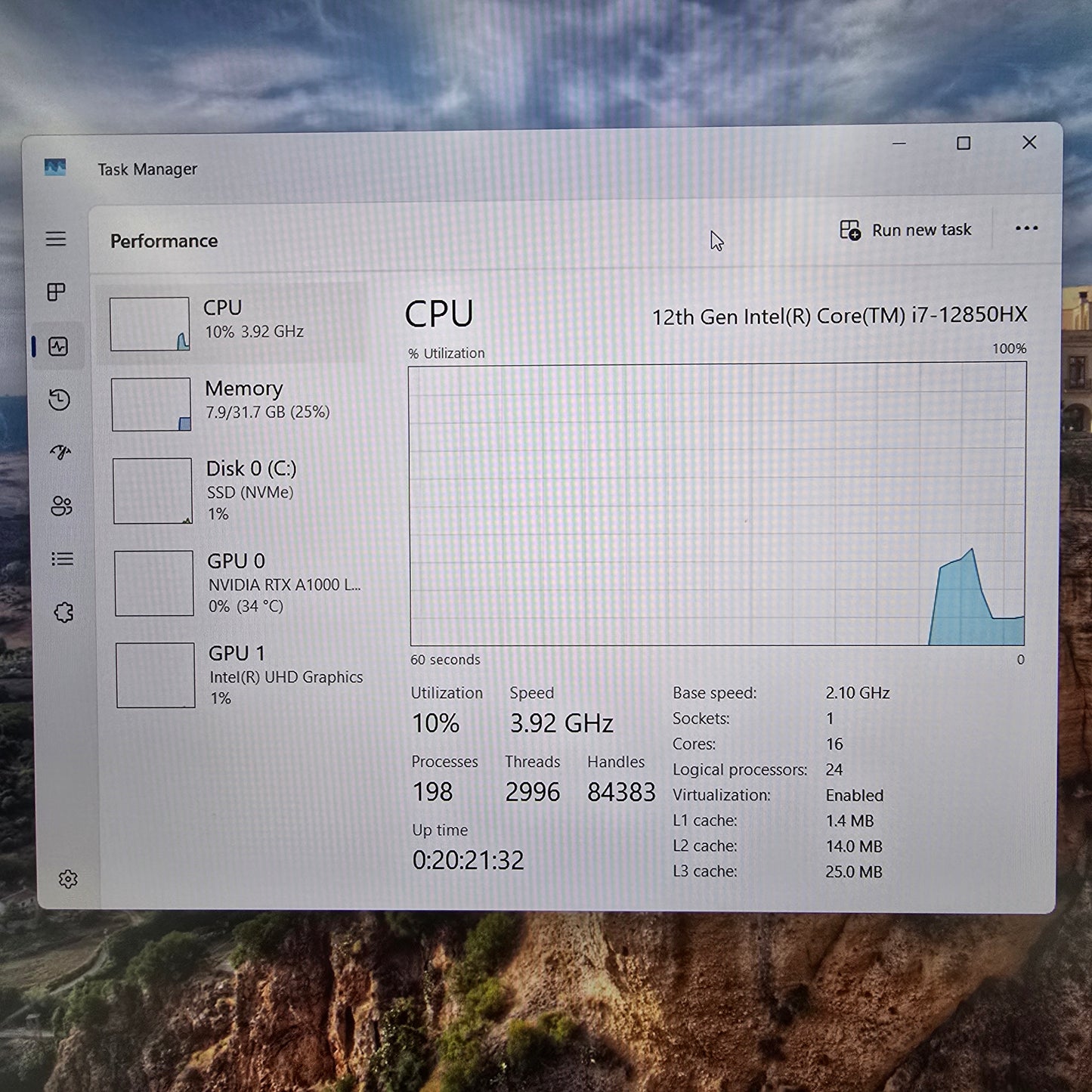Open Task Manager settings gear
1092x1092 pixels.
click(67, 879)
